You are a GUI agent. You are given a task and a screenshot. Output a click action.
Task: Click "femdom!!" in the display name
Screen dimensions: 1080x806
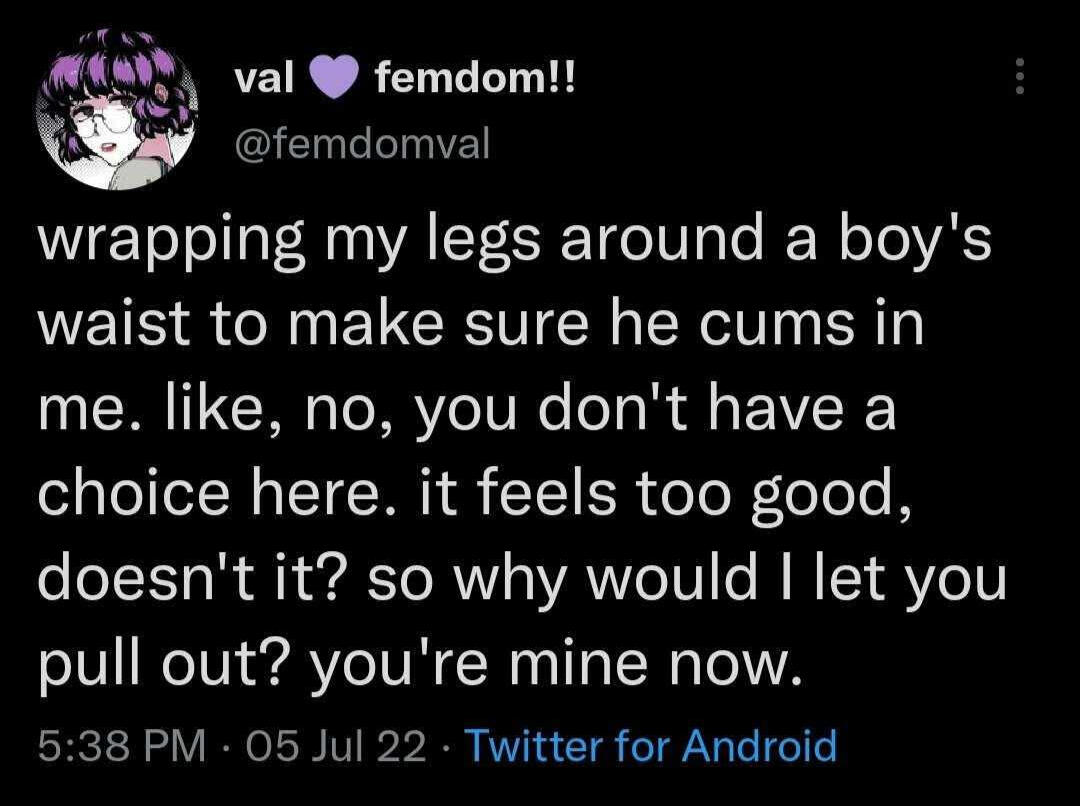467,78
